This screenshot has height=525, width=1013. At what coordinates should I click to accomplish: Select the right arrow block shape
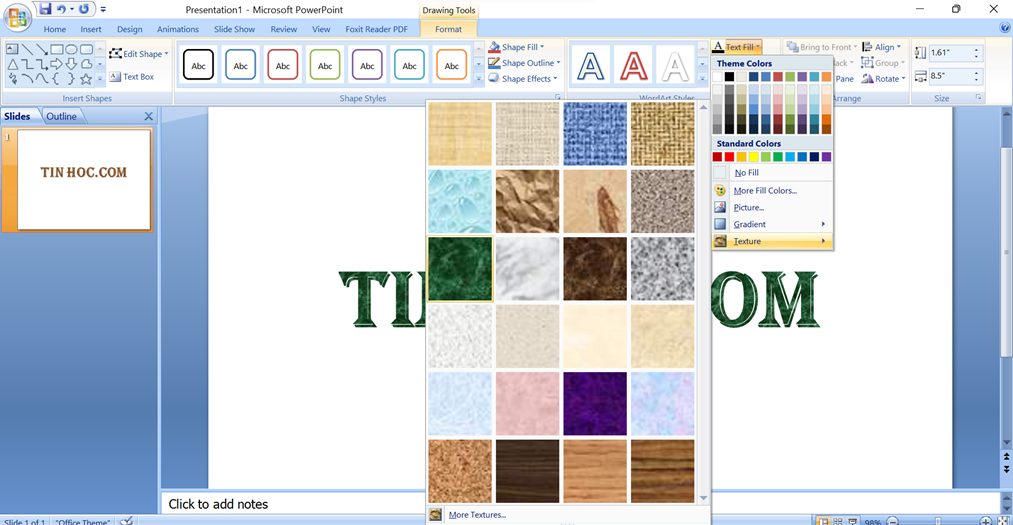[56, 64]
